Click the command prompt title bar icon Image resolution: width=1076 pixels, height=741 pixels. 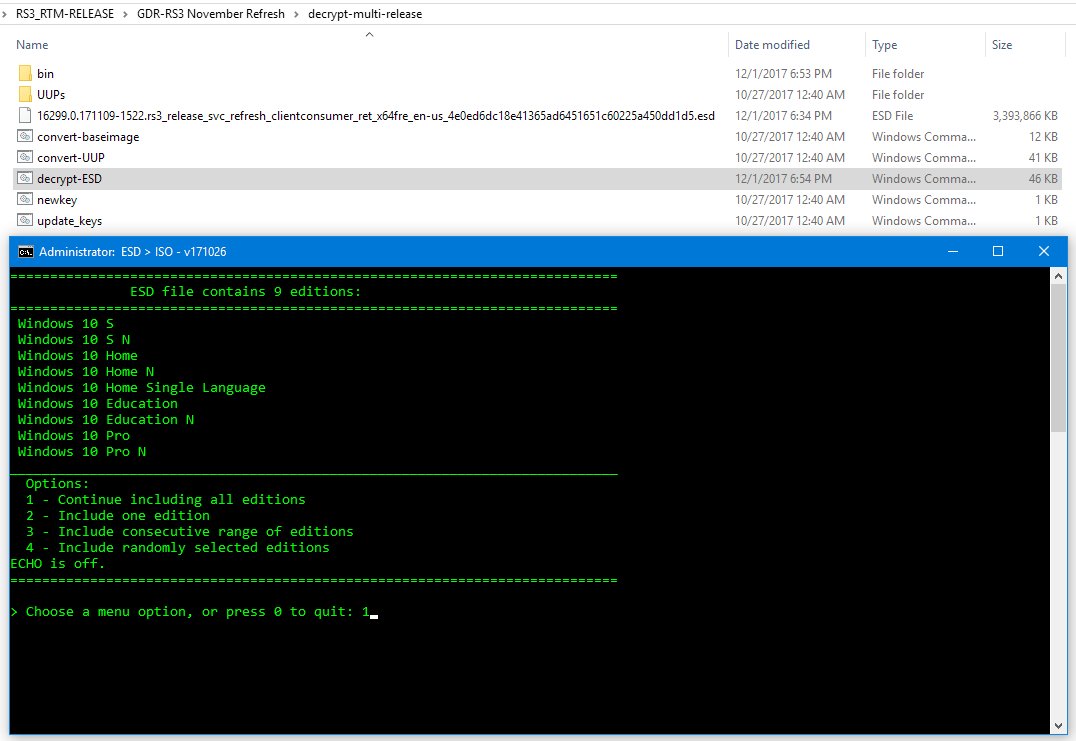(25, 252)
